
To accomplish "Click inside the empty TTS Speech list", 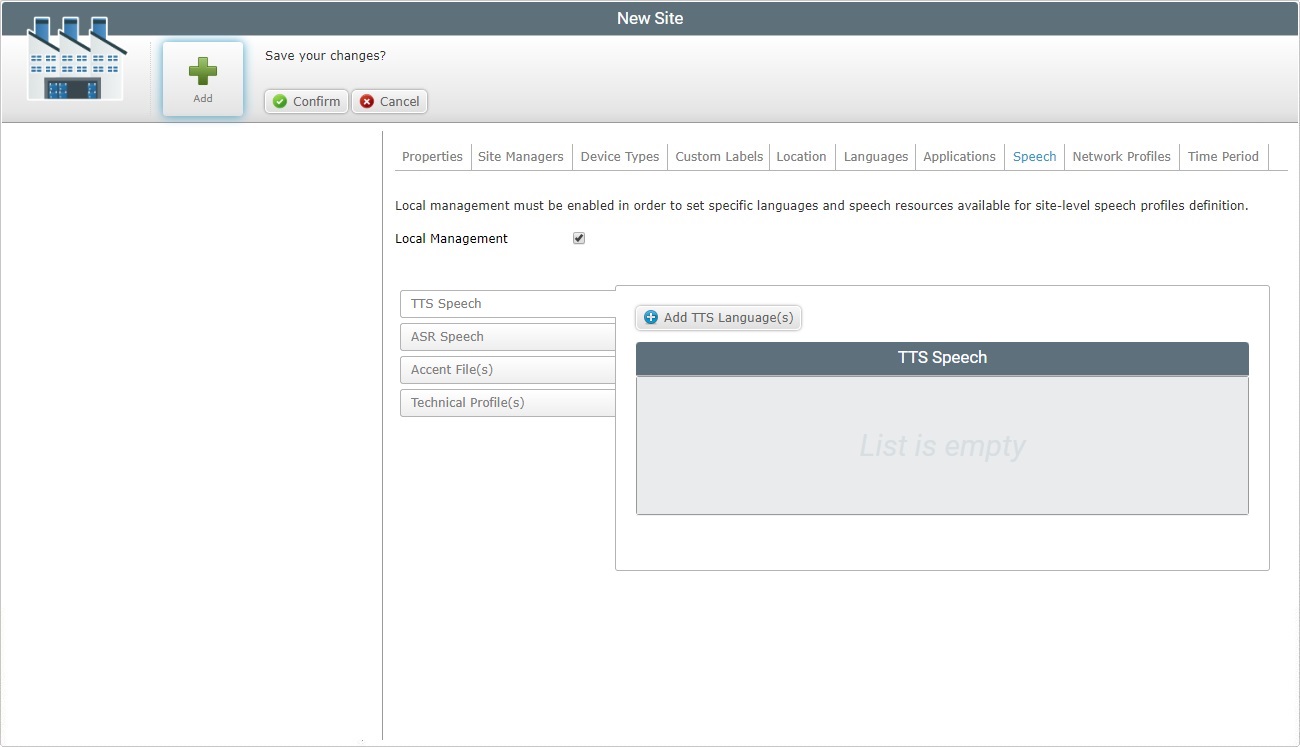I will coord(941,446).
